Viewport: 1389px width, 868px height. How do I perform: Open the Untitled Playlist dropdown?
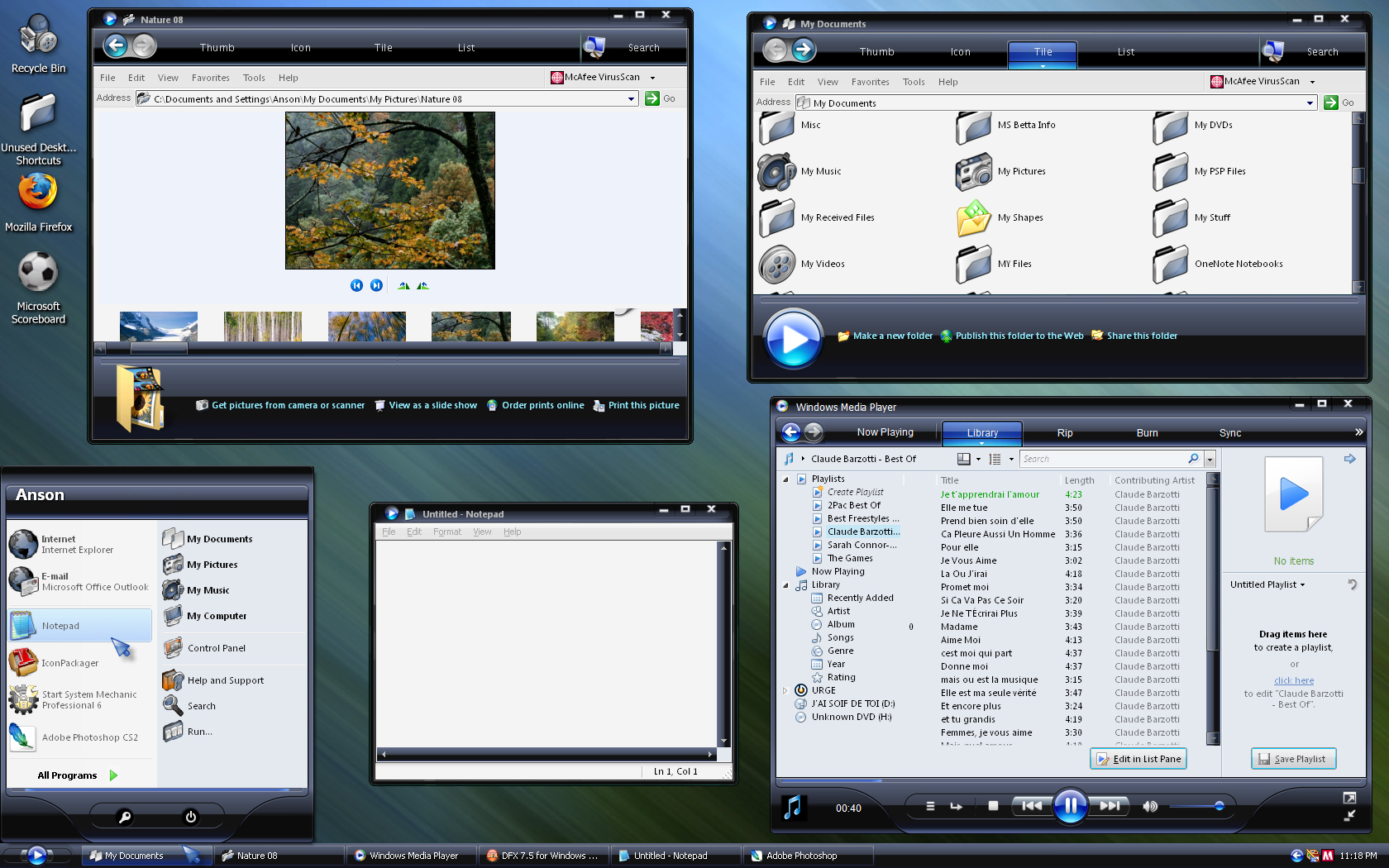[x=1267, y=584]
